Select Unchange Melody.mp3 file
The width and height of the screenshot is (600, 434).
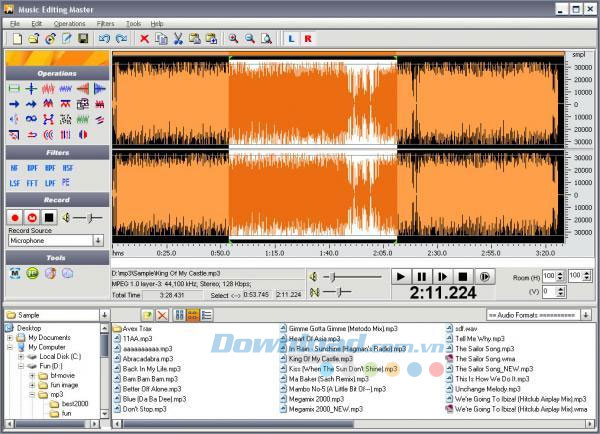[488, 389]
